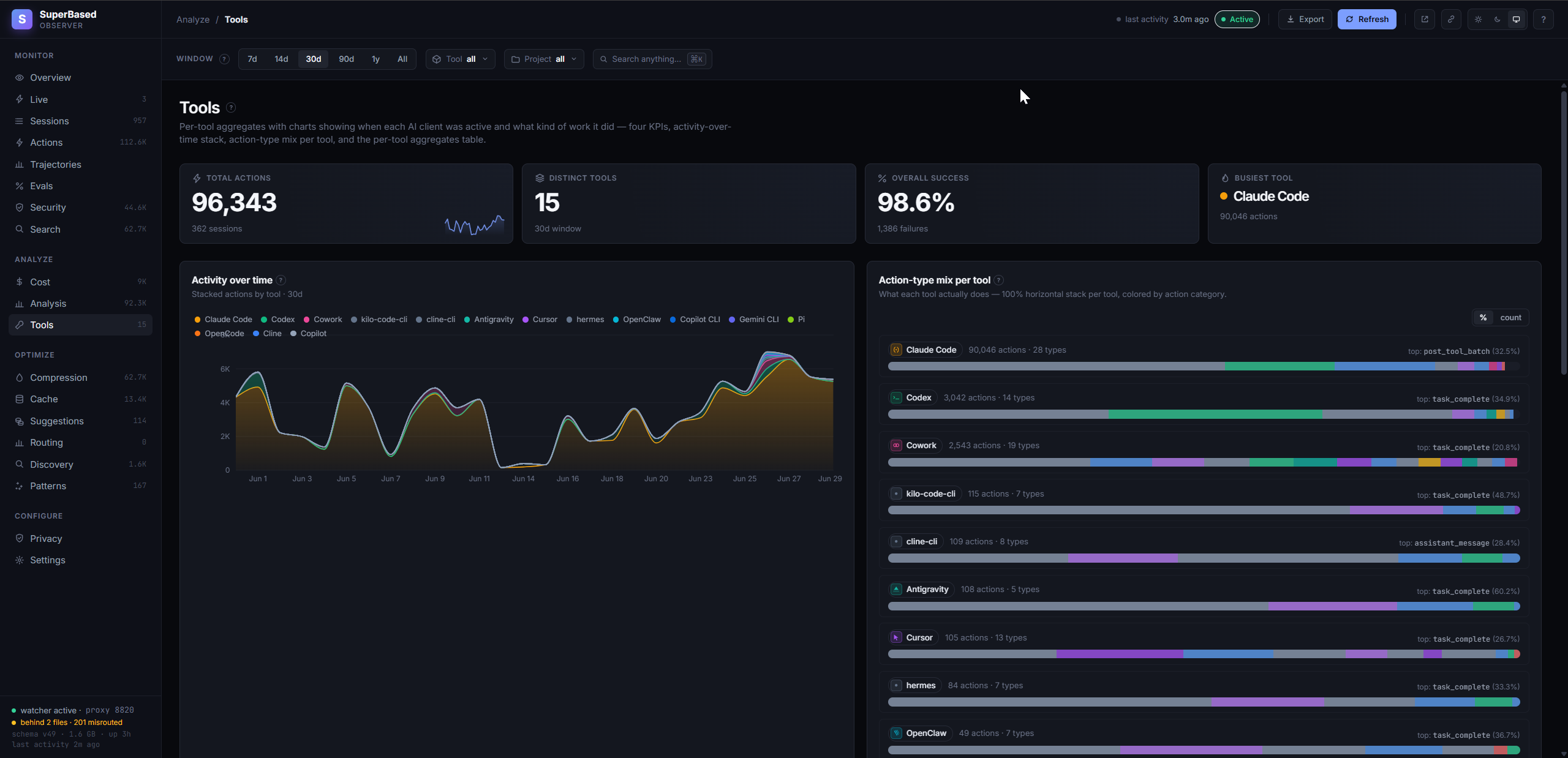Open Security page in sidebar
The height and width of the screenshot is (758, 1568).
point(80,207)
